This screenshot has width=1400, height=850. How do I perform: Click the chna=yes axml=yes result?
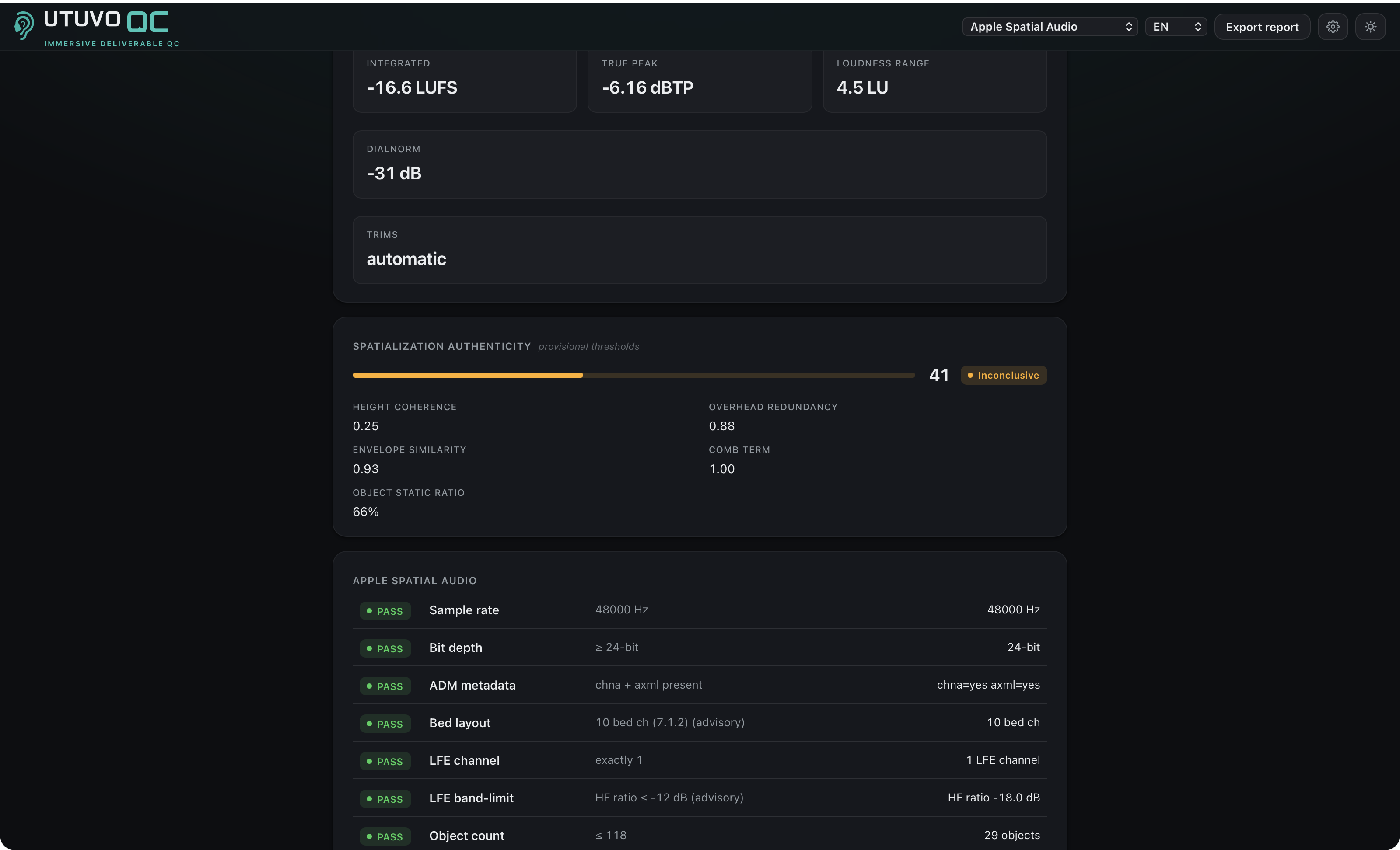click(988, 685)
